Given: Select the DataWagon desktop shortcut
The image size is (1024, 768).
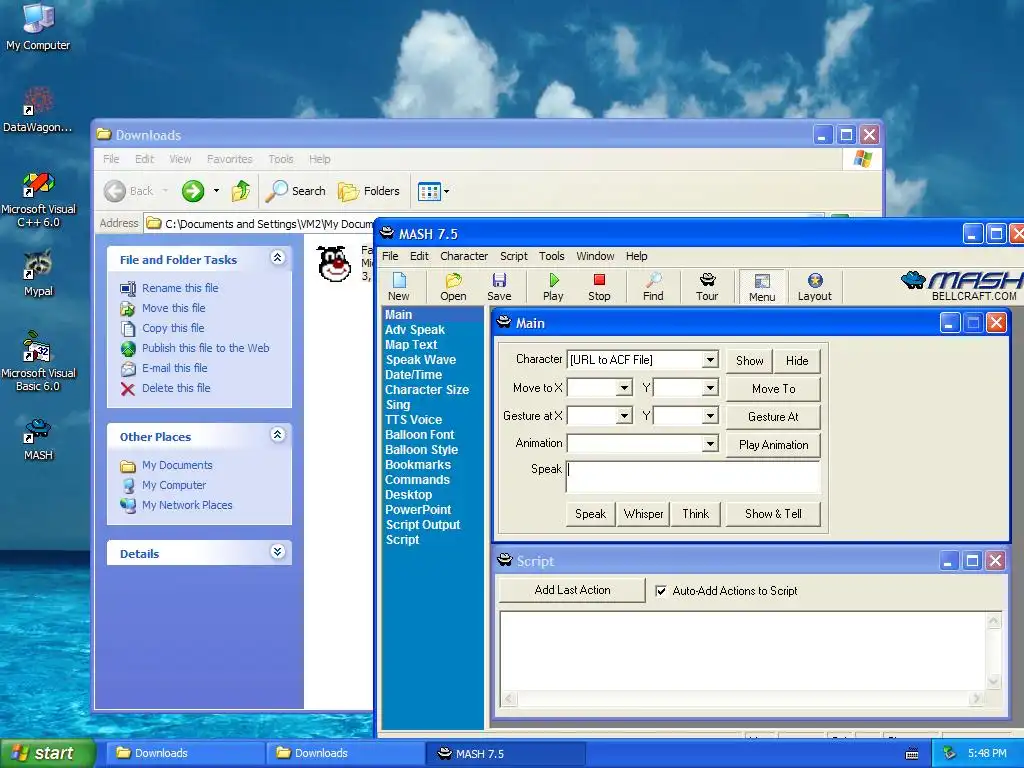Looking at the screenshot, I should tap(38, 110).
